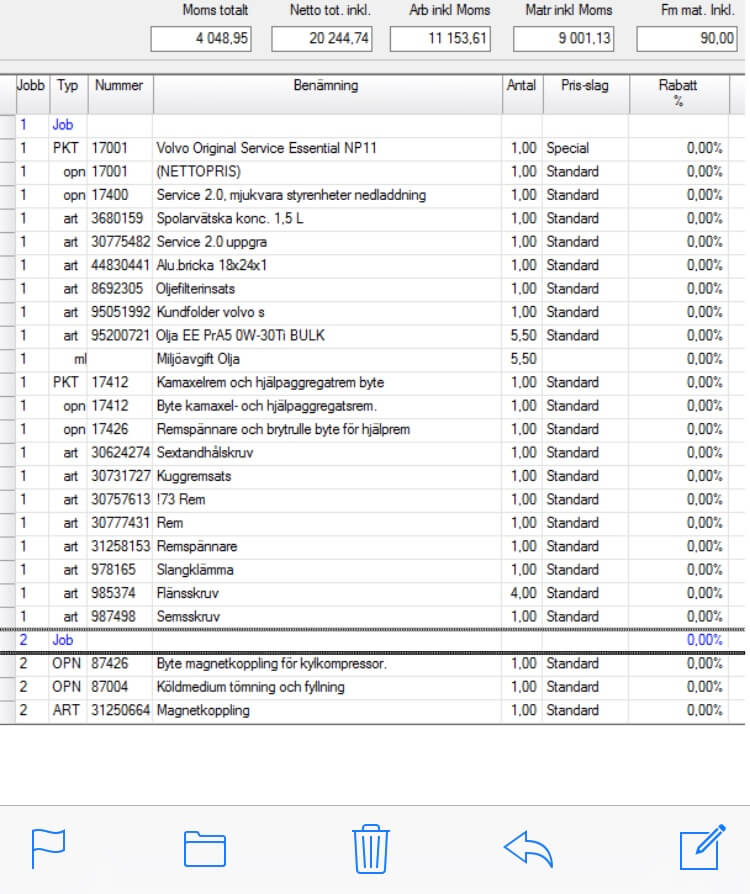Click the Moms totalt value field
Image resolution: width=750 pixels, height=894 pixels.
(201, 39)
